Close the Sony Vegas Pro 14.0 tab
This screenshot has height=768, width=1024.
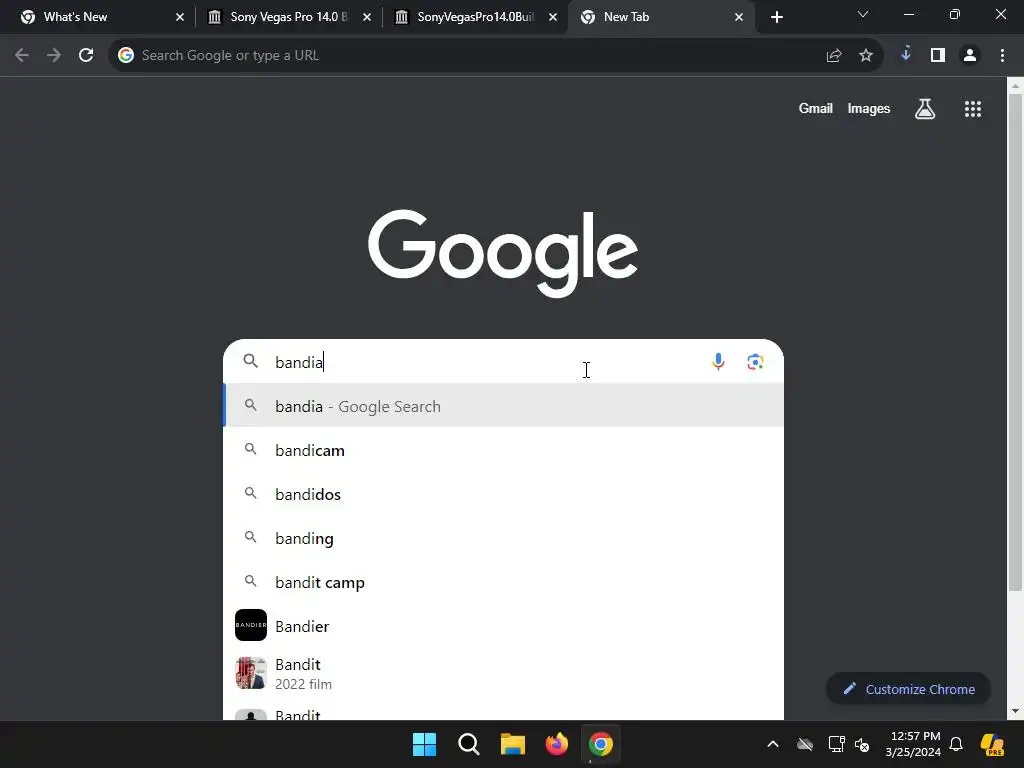367,17
